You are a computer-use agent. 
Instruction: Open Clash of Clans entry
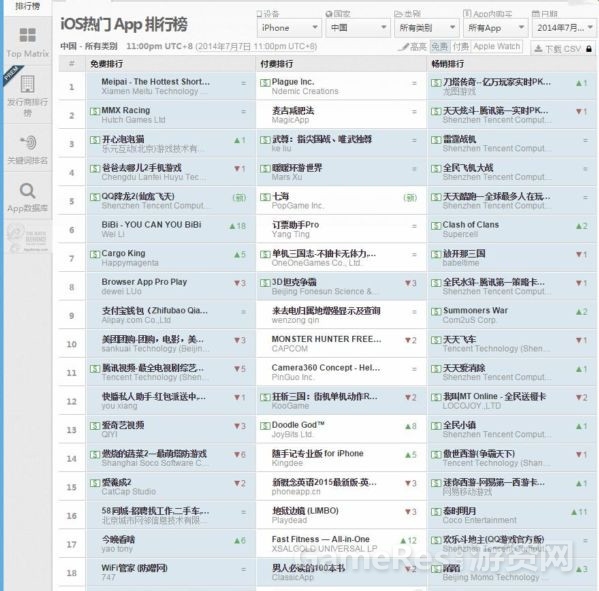tap(471, 225)
